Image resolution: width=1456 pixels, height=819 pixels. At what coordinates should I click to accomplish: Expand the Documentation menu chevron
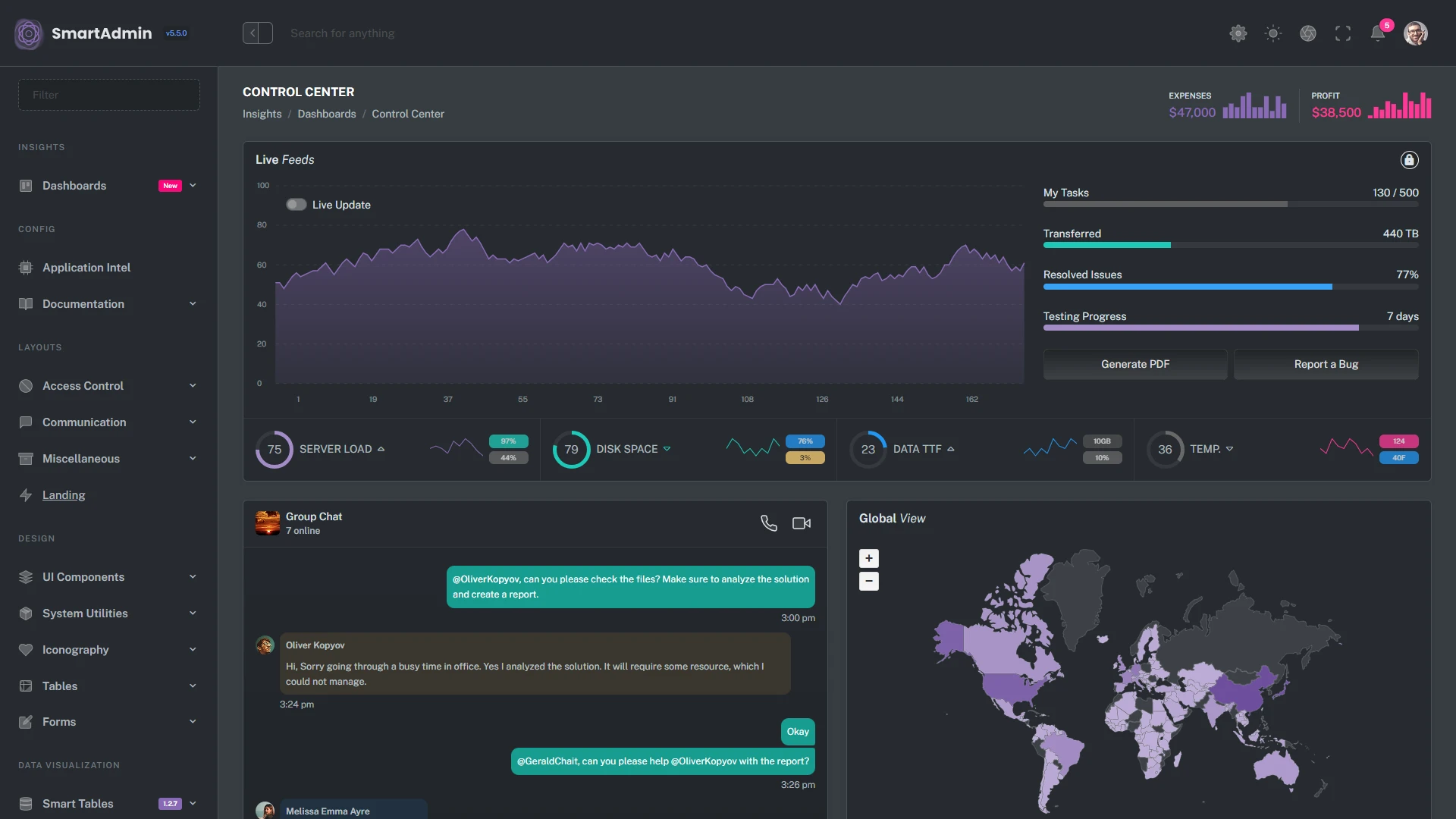tap(193, 304)
